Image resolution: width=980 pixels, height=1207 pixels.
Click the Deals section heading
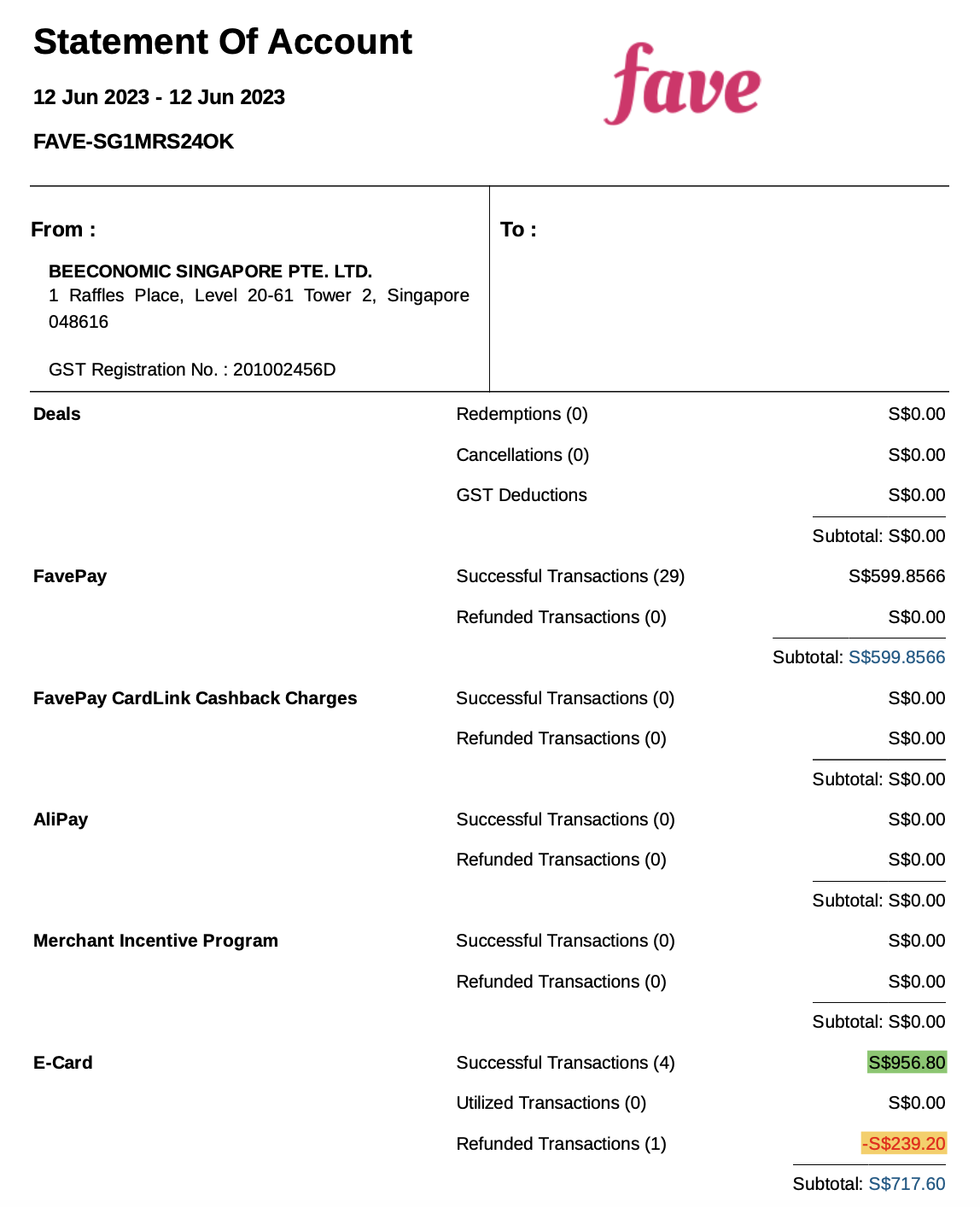[56, 414]
